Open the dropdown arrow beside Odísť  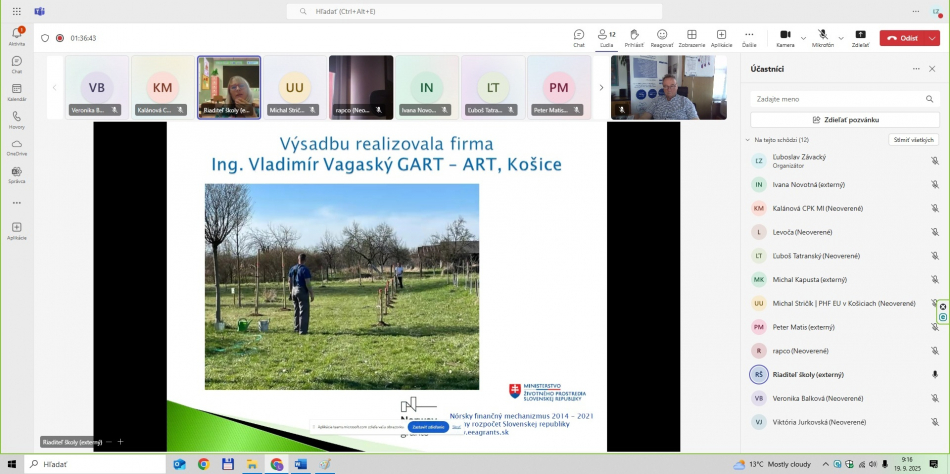(x=932, y=38)
